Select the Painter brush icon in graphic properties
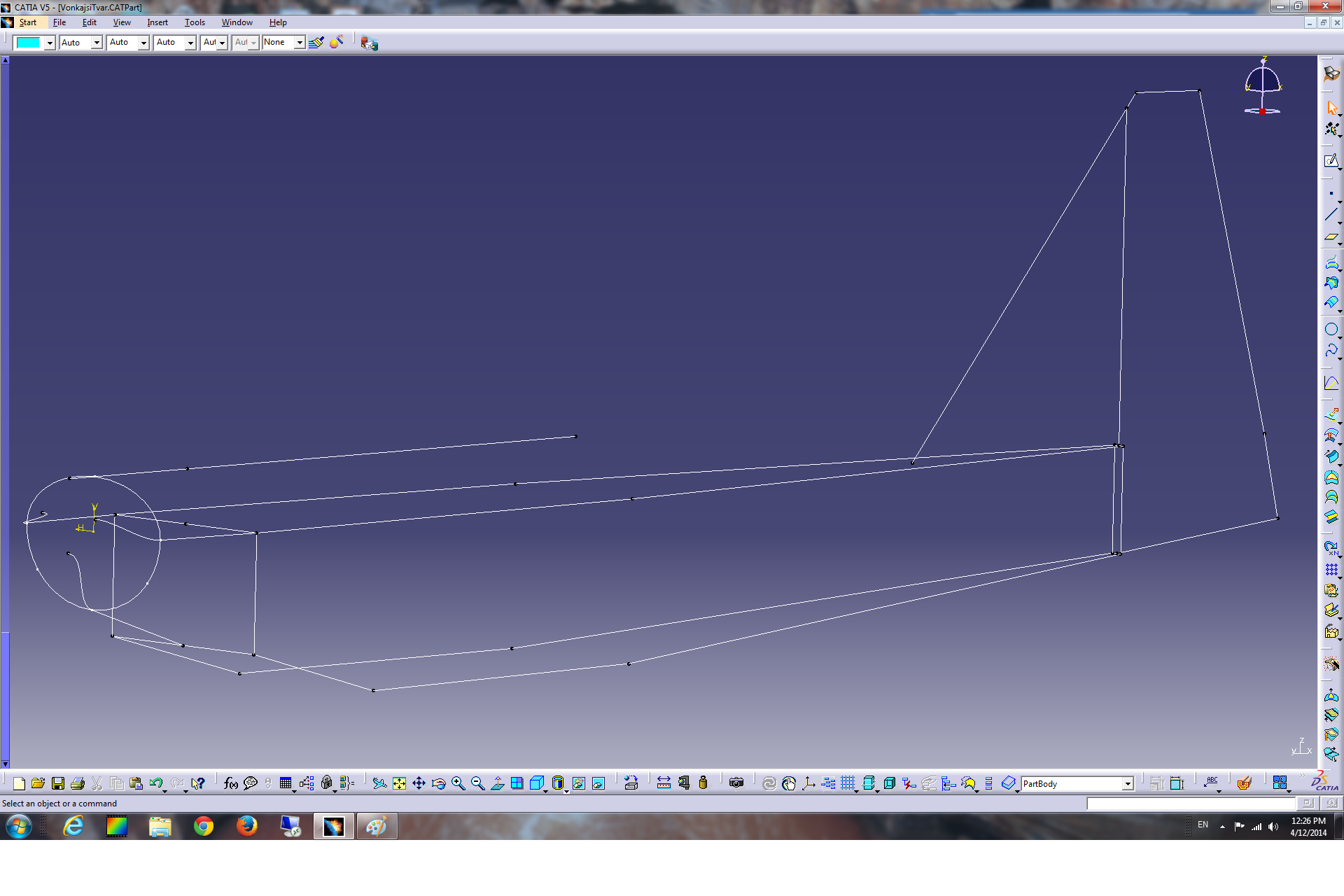Screen dimensions: 1344x896 click(316, 43)
